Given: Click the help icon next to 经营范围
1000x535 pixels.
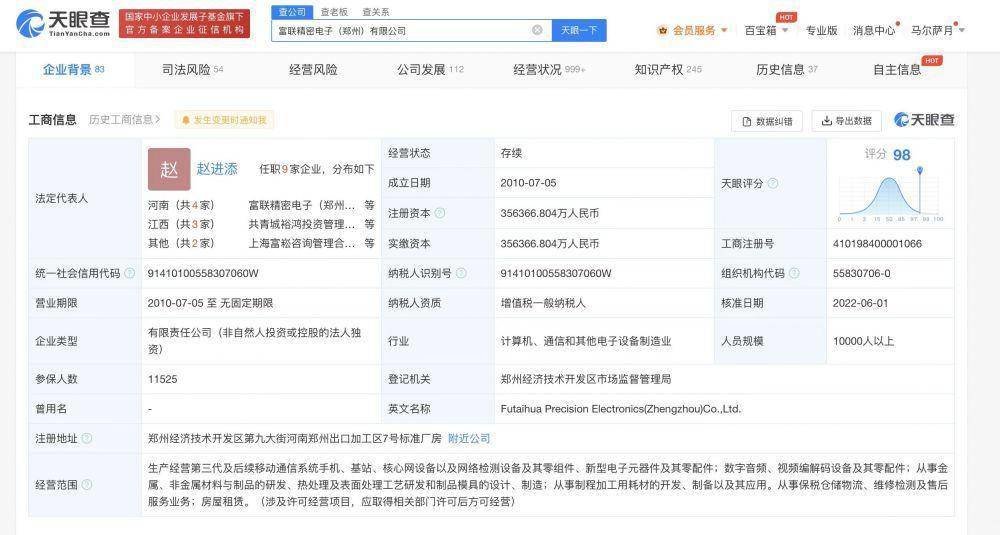Looking at the screenshot, I should coord(87,485).
